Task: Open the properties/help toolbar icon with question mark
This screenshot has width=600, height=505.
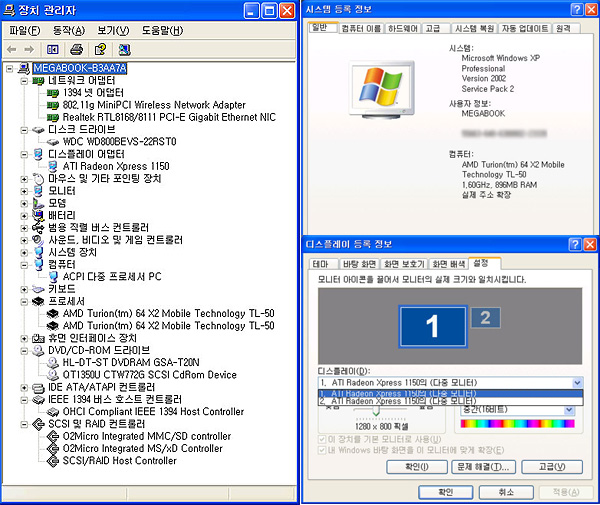Action: click(100, 49)
